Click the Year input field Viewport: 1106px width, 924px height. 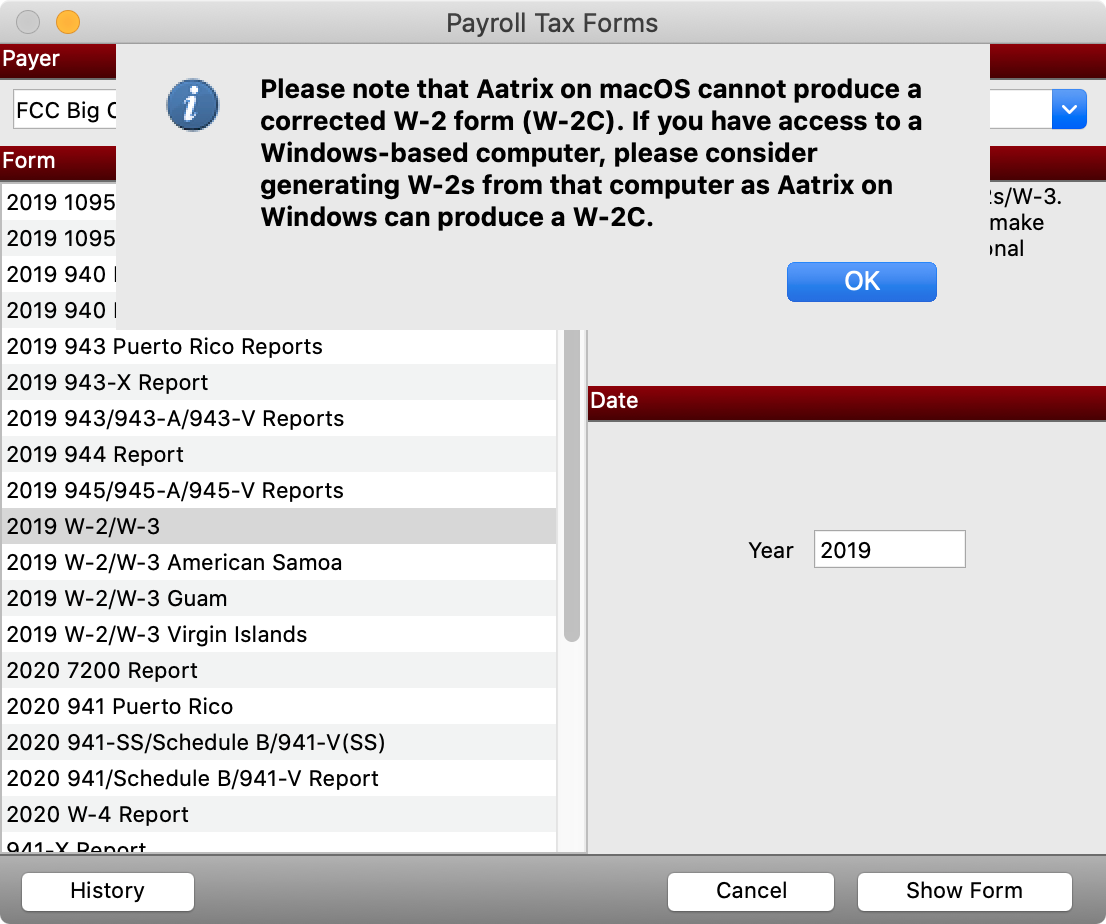pyautogui.click(x=889, y=549)
